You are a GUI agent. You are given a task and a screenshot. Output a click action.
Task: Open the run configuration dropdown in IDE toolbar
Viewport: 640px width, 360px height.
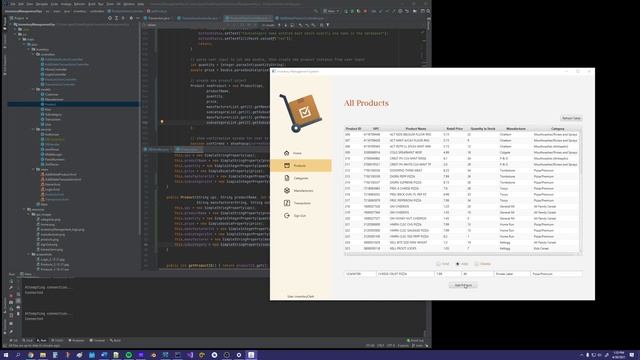pos(331,11)
